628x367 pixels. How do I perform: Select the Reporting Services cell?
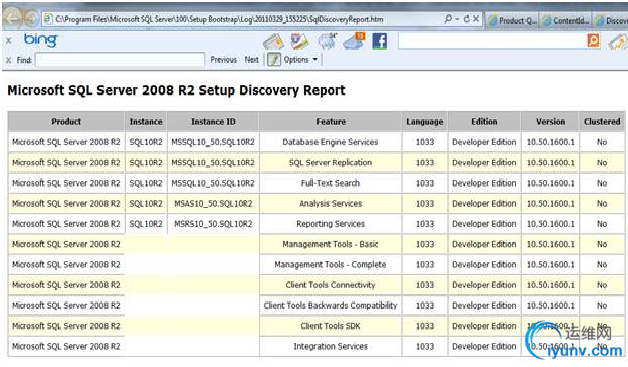click(x=330, y=224)
